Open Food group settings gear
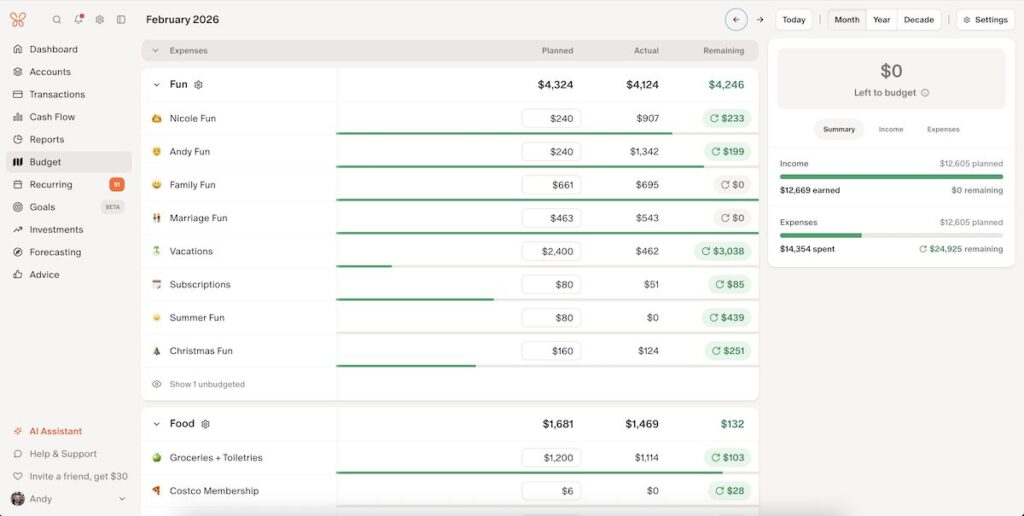The image size is (1024, 516). point(205,424)
